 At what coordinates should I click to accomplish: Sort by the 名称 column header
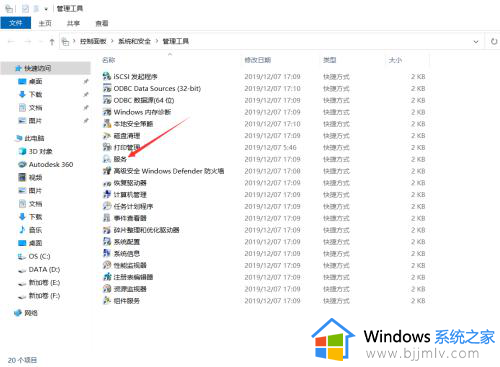(x=109, y=60)
